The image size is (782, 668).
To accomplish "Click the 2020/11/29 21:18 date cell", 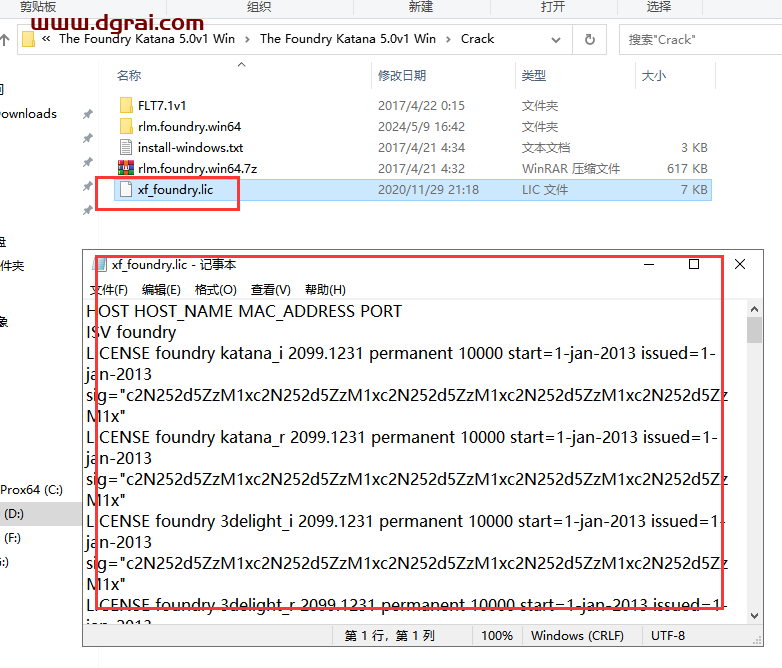I will point(428,190).
